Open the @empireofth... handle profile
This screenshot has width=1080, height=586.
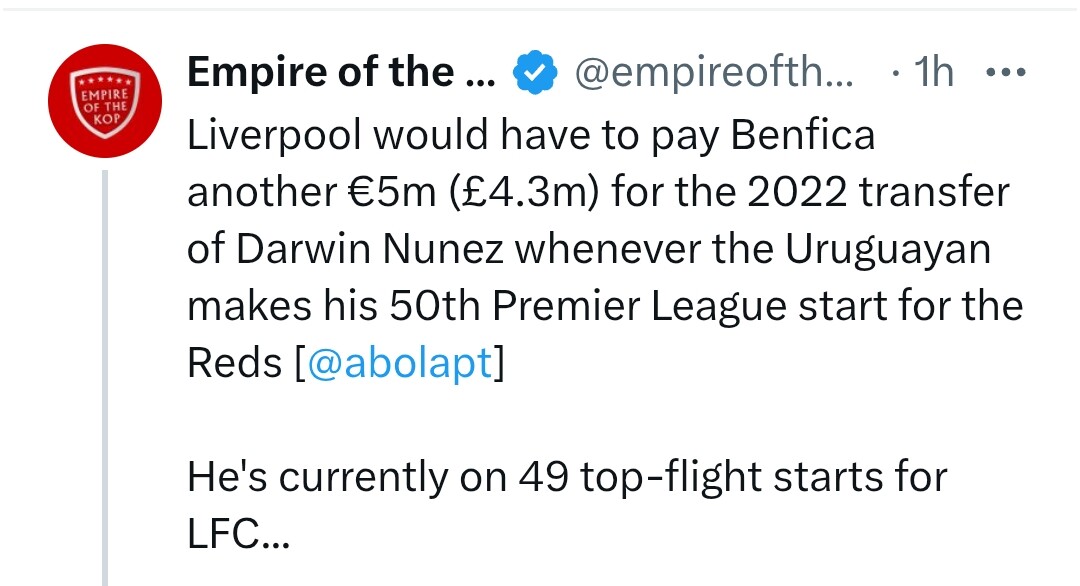tap(714, 72)
